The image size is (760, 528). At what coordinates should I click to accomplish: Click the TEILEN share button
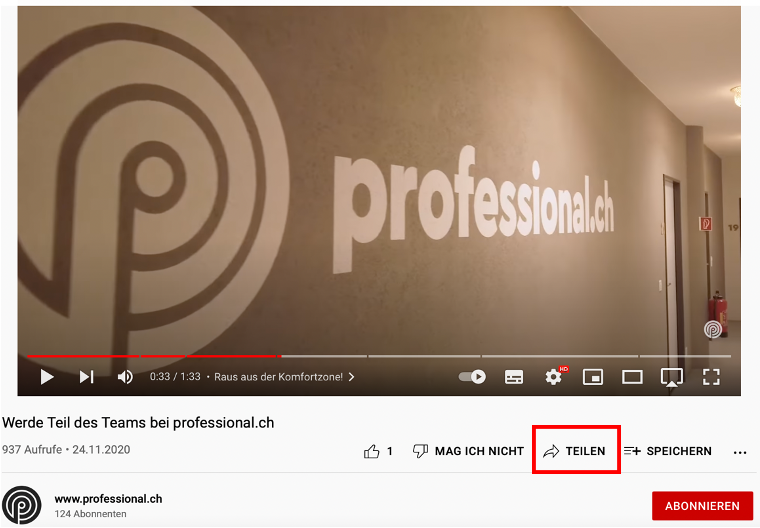(x=574, y=451)
